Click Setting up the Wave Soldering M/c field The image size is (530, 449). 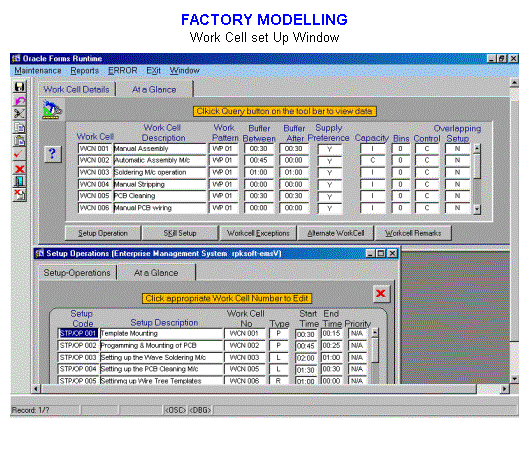[161, 357]
